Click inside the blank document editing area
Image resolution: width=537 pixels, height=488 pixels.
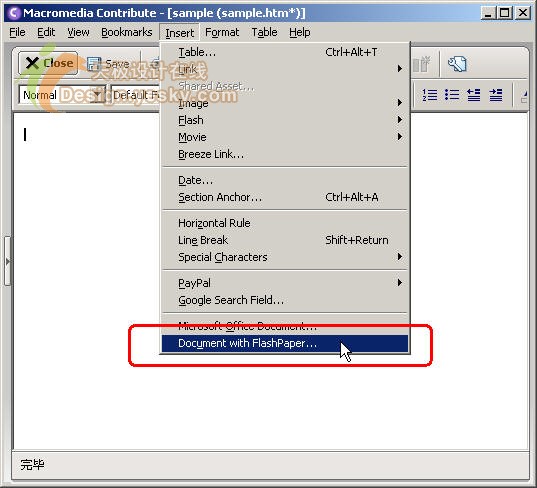[x=87, y=281]
